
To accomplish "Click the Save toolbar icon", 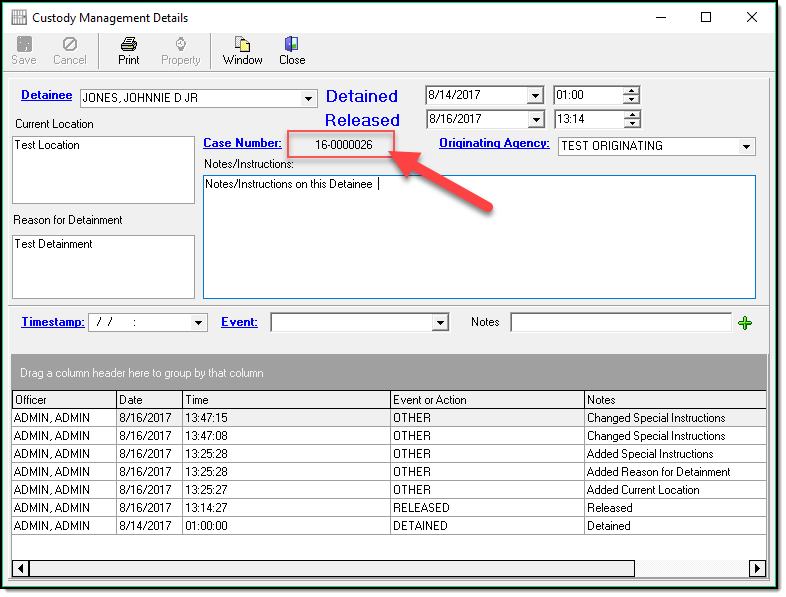I will [23, 45].
